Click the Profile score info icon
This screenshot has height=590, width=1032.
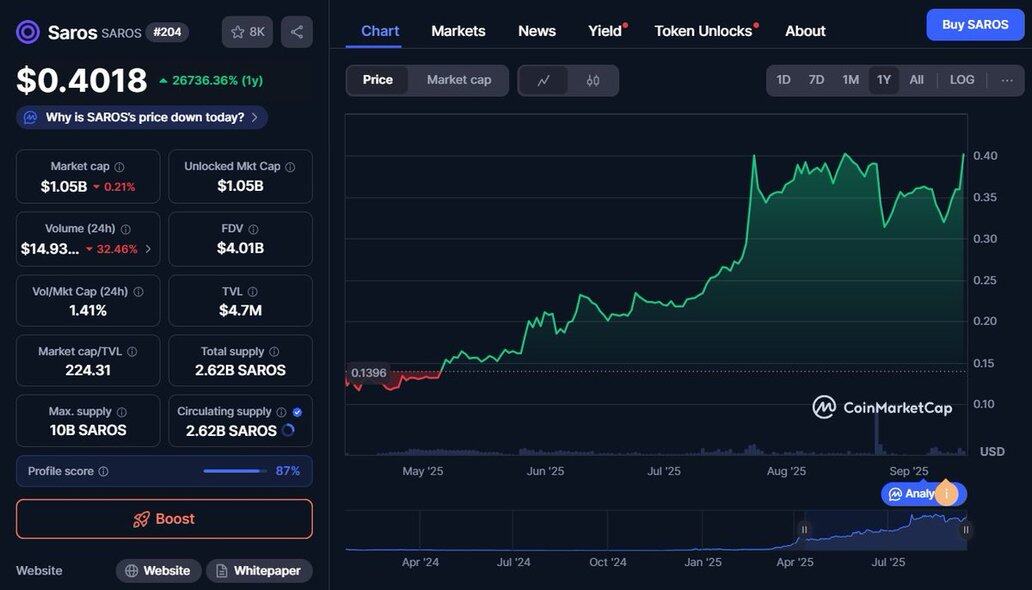point(103,471)
